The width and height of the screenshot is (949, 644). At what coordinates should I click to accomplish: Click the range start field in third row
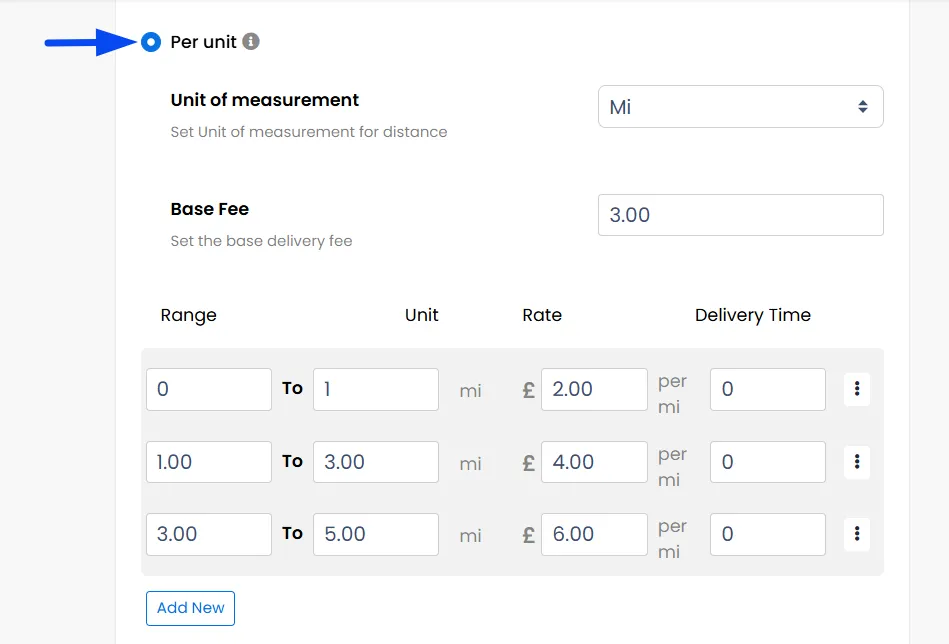coord(208,534)
